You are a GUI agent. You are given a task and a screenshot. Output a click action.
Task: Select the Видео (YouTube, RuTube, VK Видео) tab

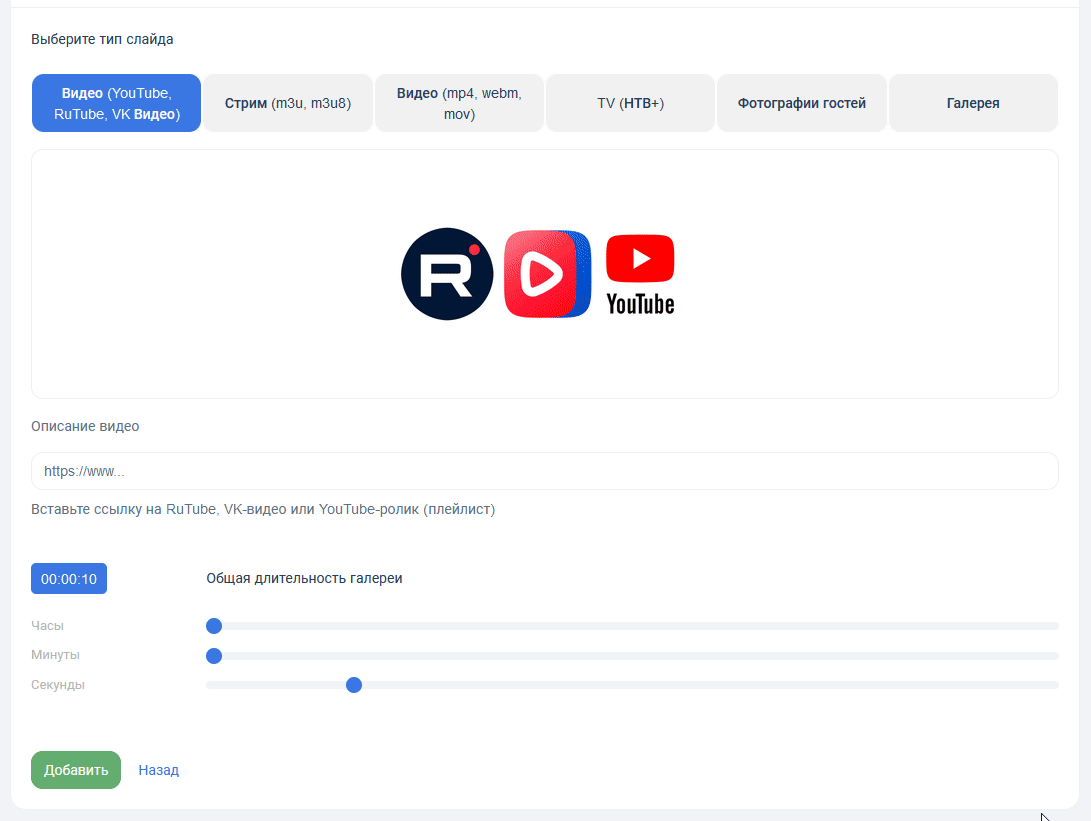click(117, 103)
